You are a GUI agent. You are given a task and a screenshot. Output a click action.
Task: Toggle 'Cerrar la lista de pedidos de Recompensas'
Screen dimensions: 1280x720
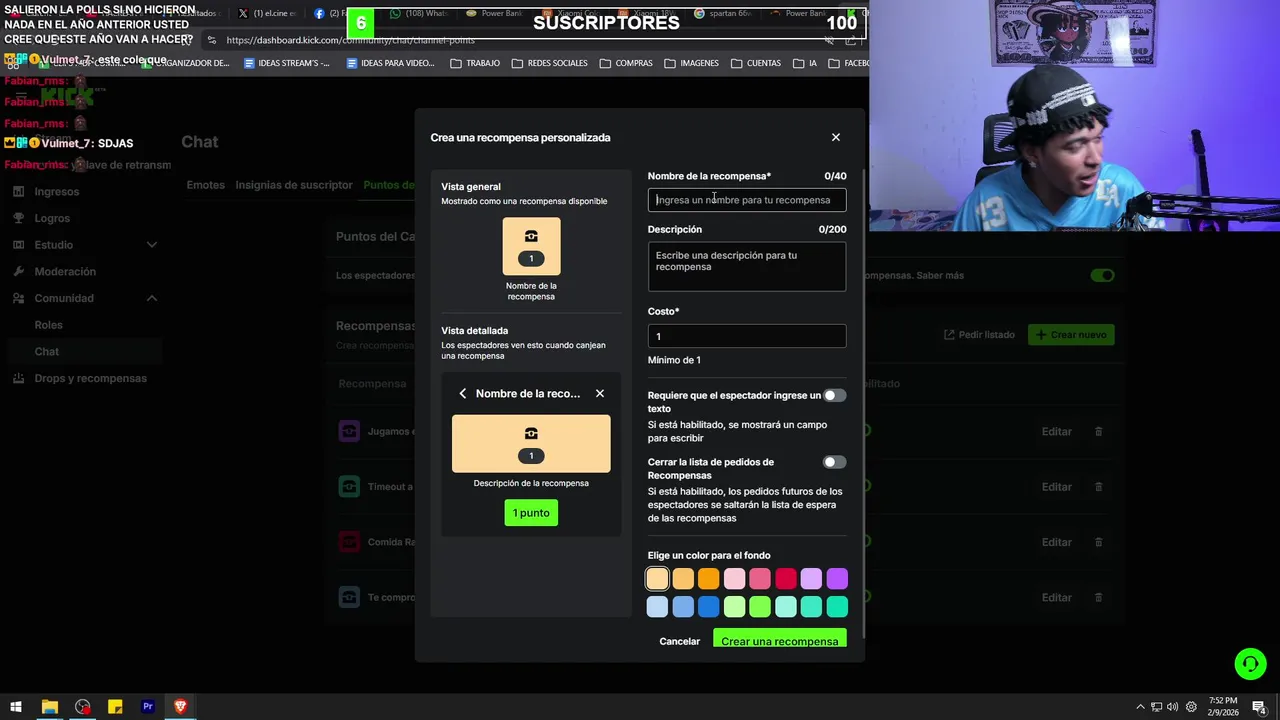pyautogui.click(x=834, y=462)
